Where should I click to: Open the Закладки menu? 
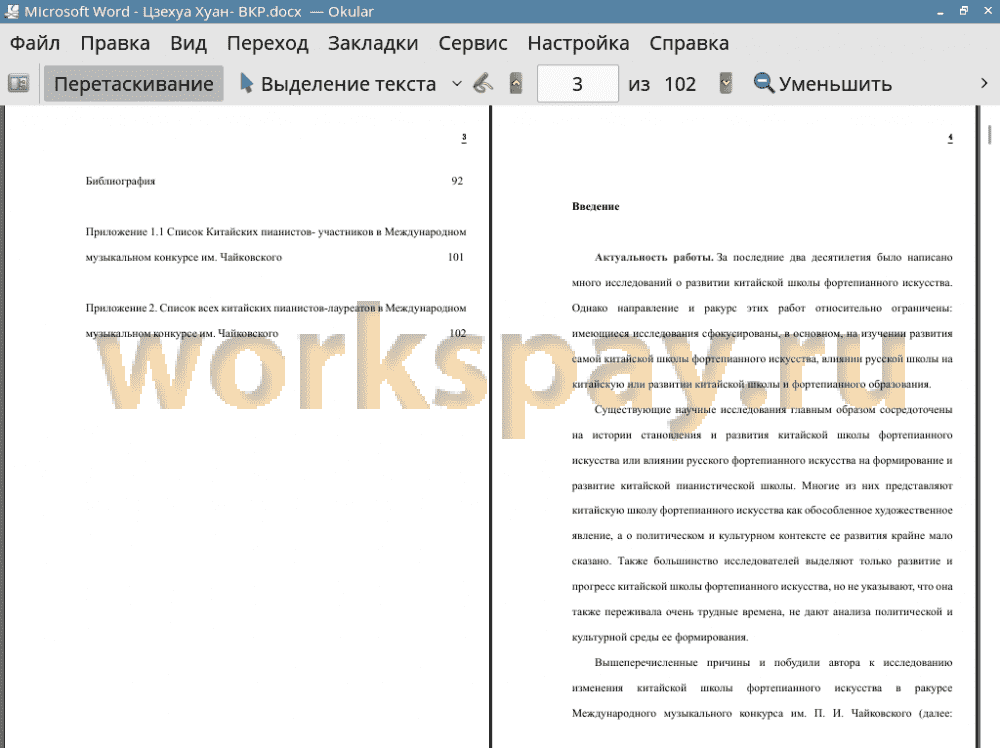(373, 43)
